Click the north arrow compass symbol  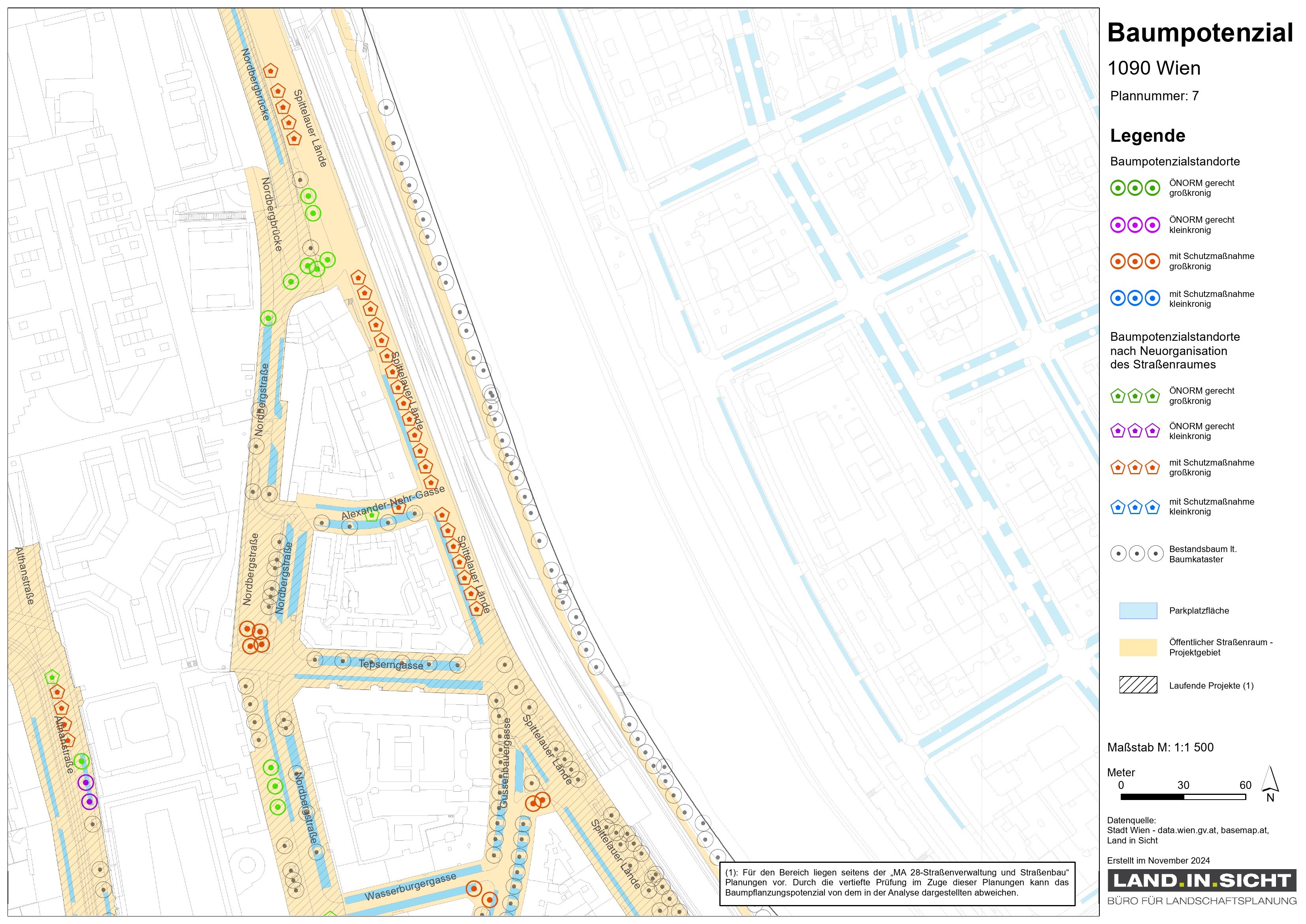pyautogui.click(x=1270, y=782)
